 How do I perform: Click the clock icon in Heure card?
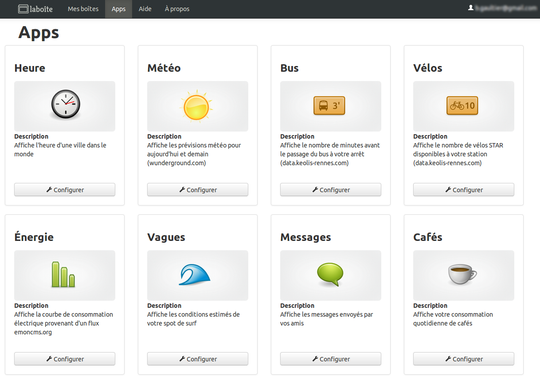coord(65,104)
